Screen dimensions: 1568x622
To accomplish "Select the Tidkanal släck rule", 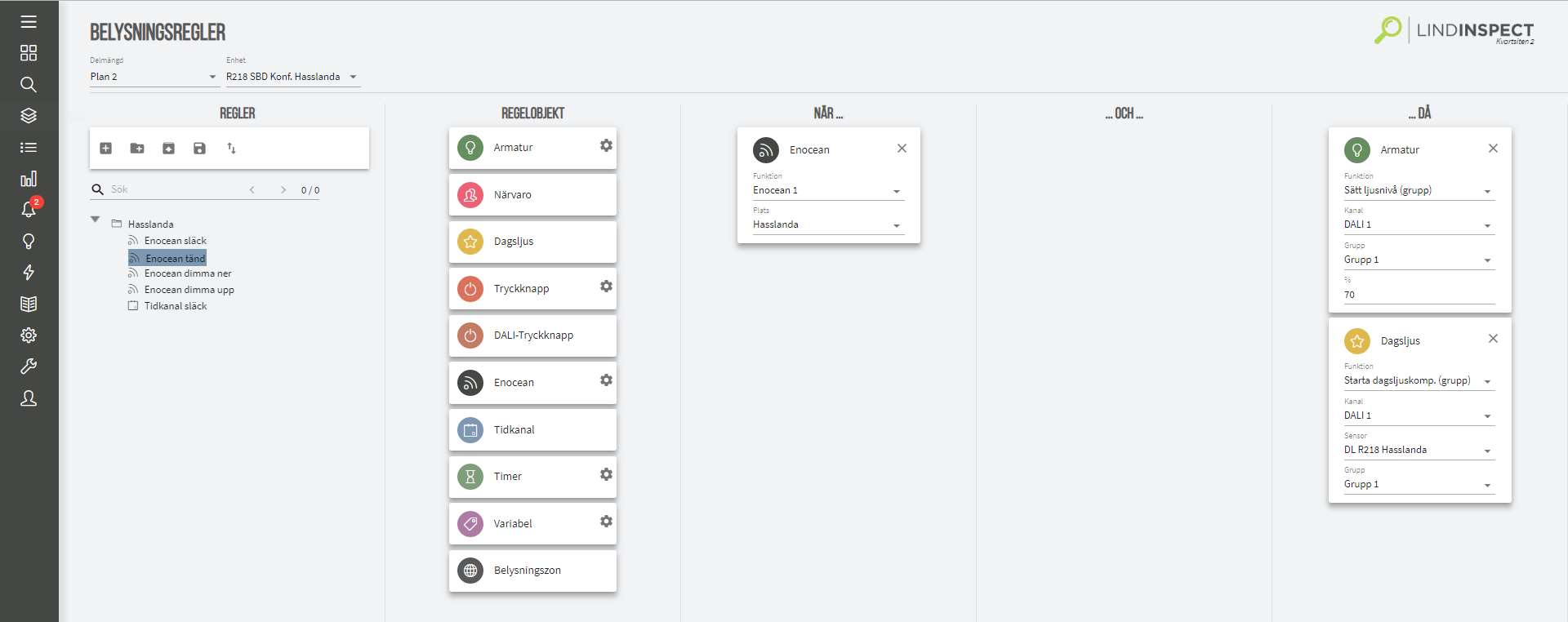I will click(x=176, y=306).
